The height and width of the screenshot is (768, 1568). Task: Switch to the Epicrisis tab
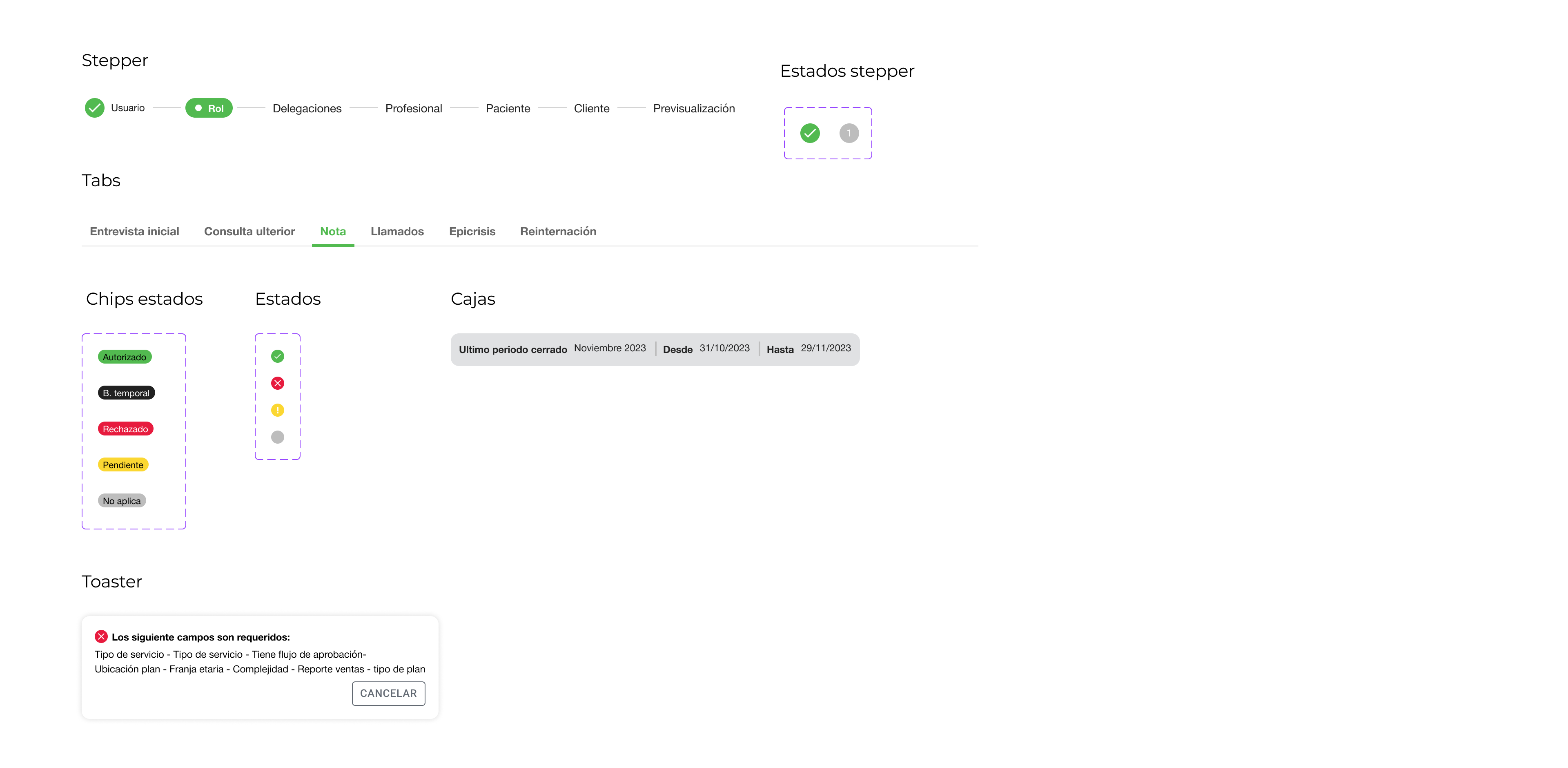coord(472,232)
